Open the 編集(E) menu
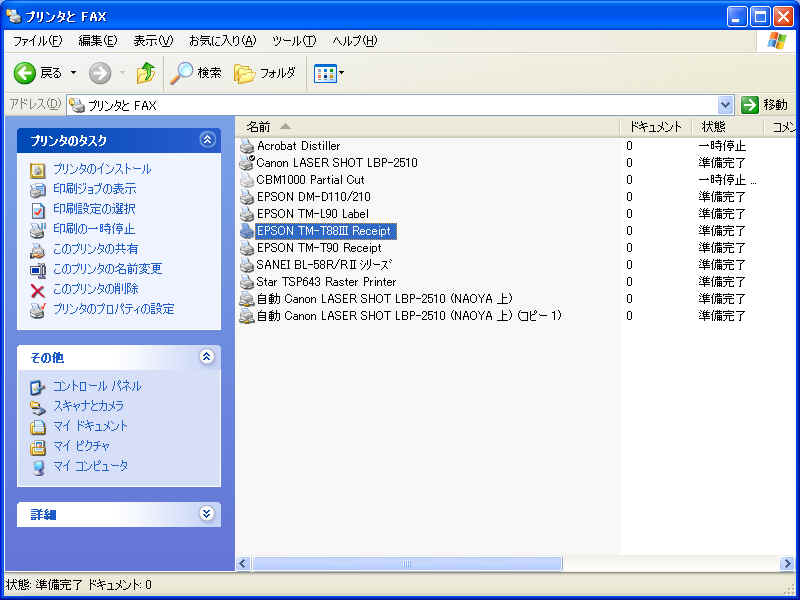 pyautogui.click(x=98, y=41)
